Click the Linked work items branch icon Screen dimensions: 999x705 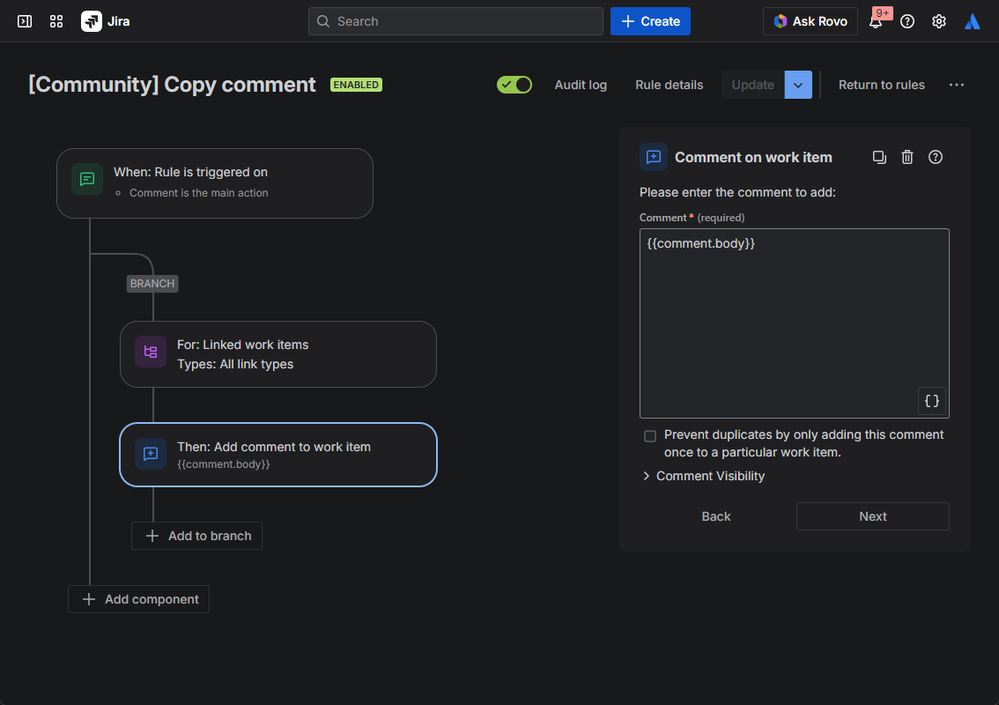[150, 352]
